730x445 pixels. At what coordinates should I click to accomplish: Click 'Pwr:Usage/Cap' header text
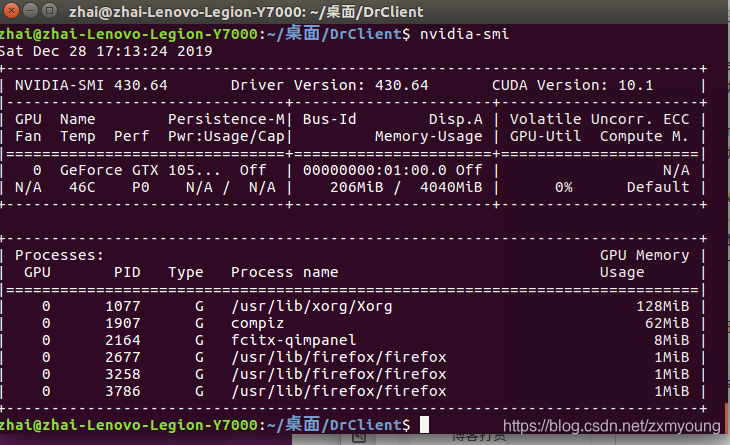click(x=226, y=136)
